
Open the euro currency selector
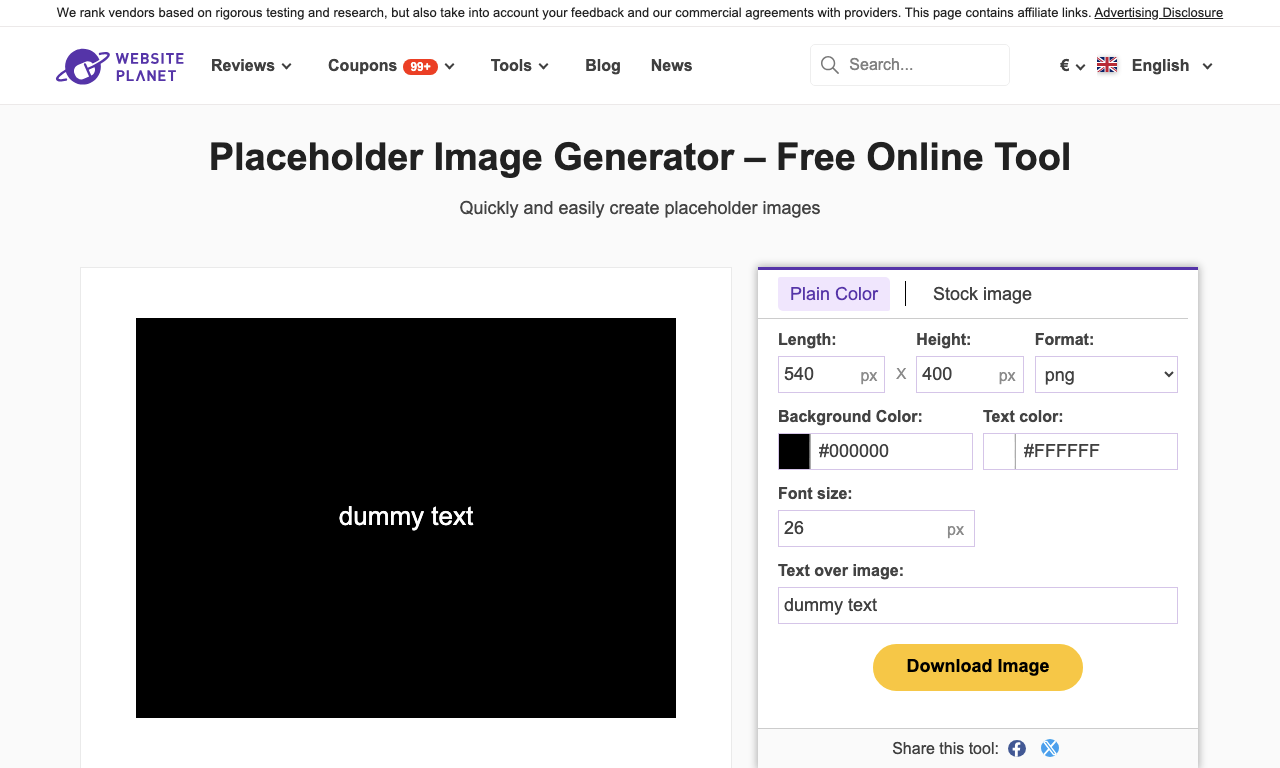tap(1072, 66)
